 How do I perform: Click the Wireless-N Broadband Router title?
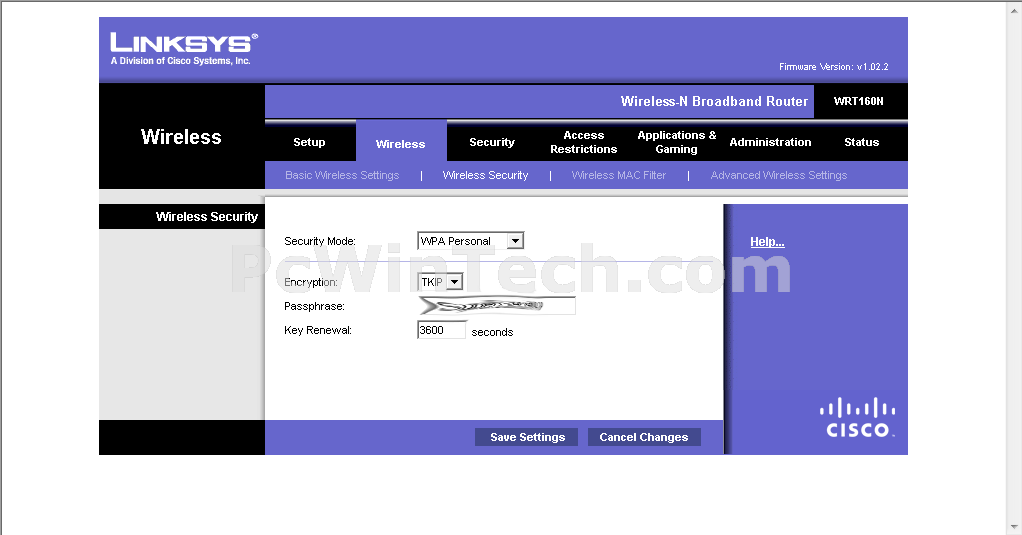(714, 101)
